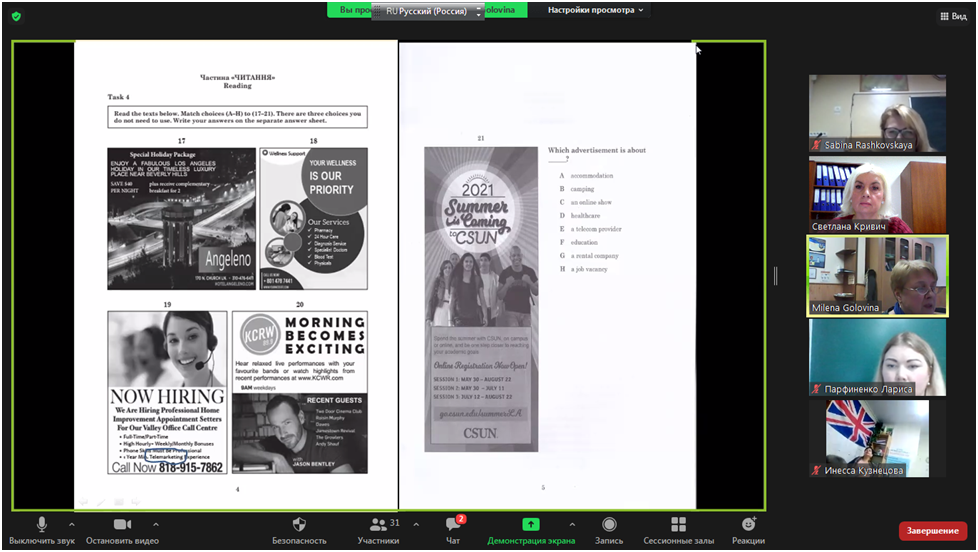Open the Reactions smiley icon
Screen dimensions: 978x552
coord(748,524)
